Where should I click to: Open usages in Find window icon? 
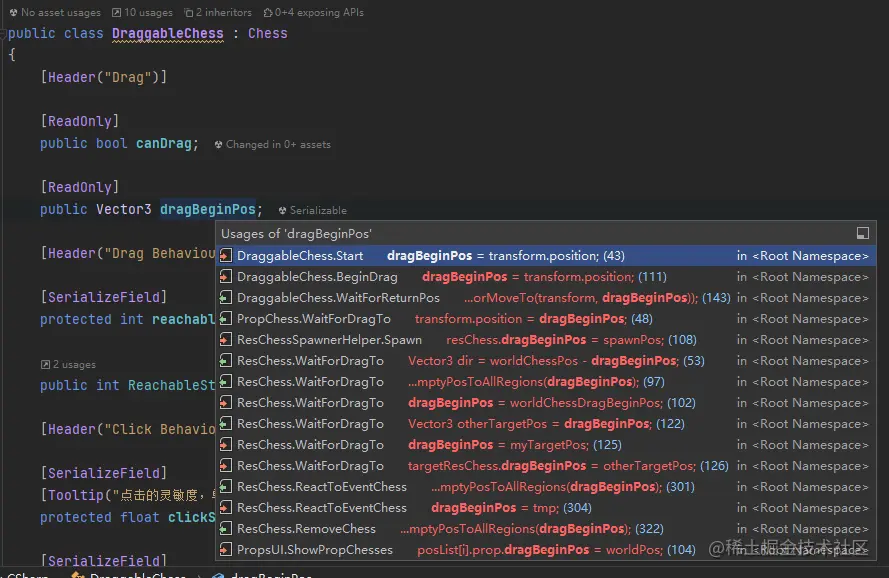(x=862, y=233)
